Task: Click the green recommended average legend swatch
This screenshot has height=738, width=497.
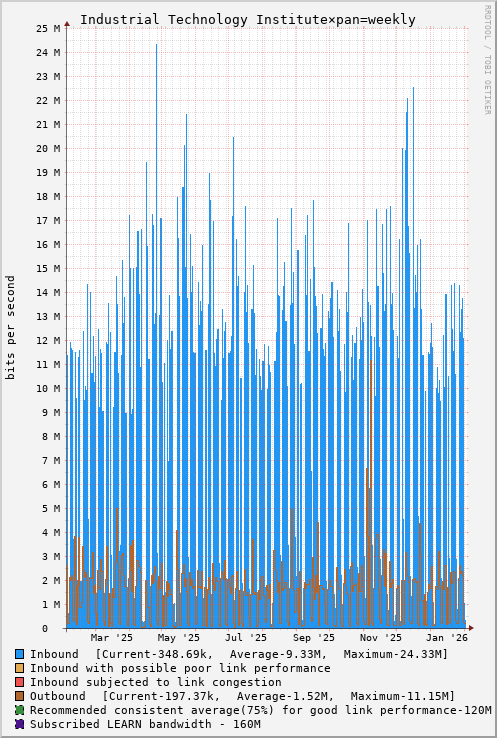Action: point(19,710)
